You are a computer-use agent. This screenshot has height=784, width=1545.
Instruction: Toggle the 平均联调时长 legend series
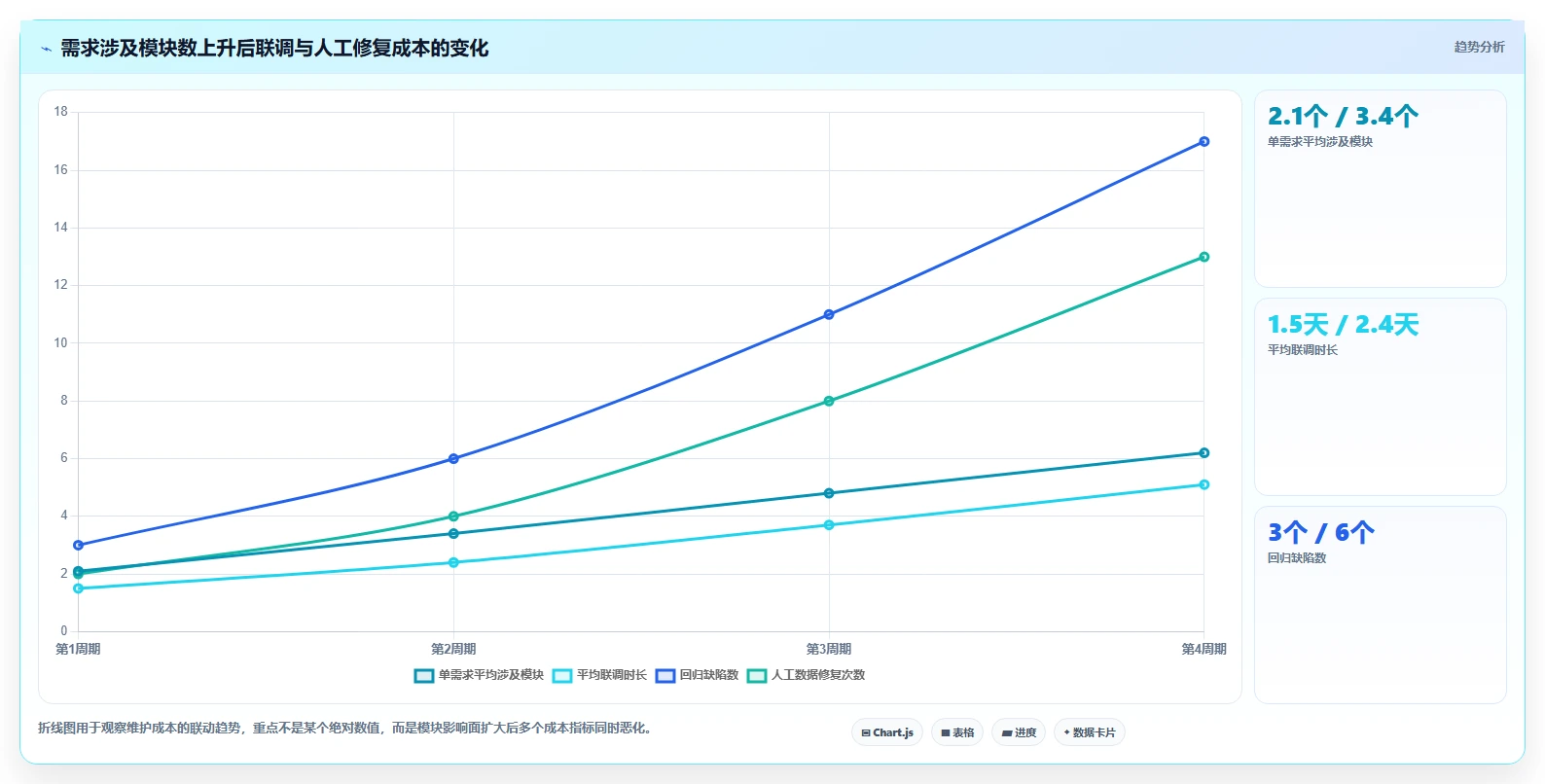pyautogui.click(x=599, y=675)
